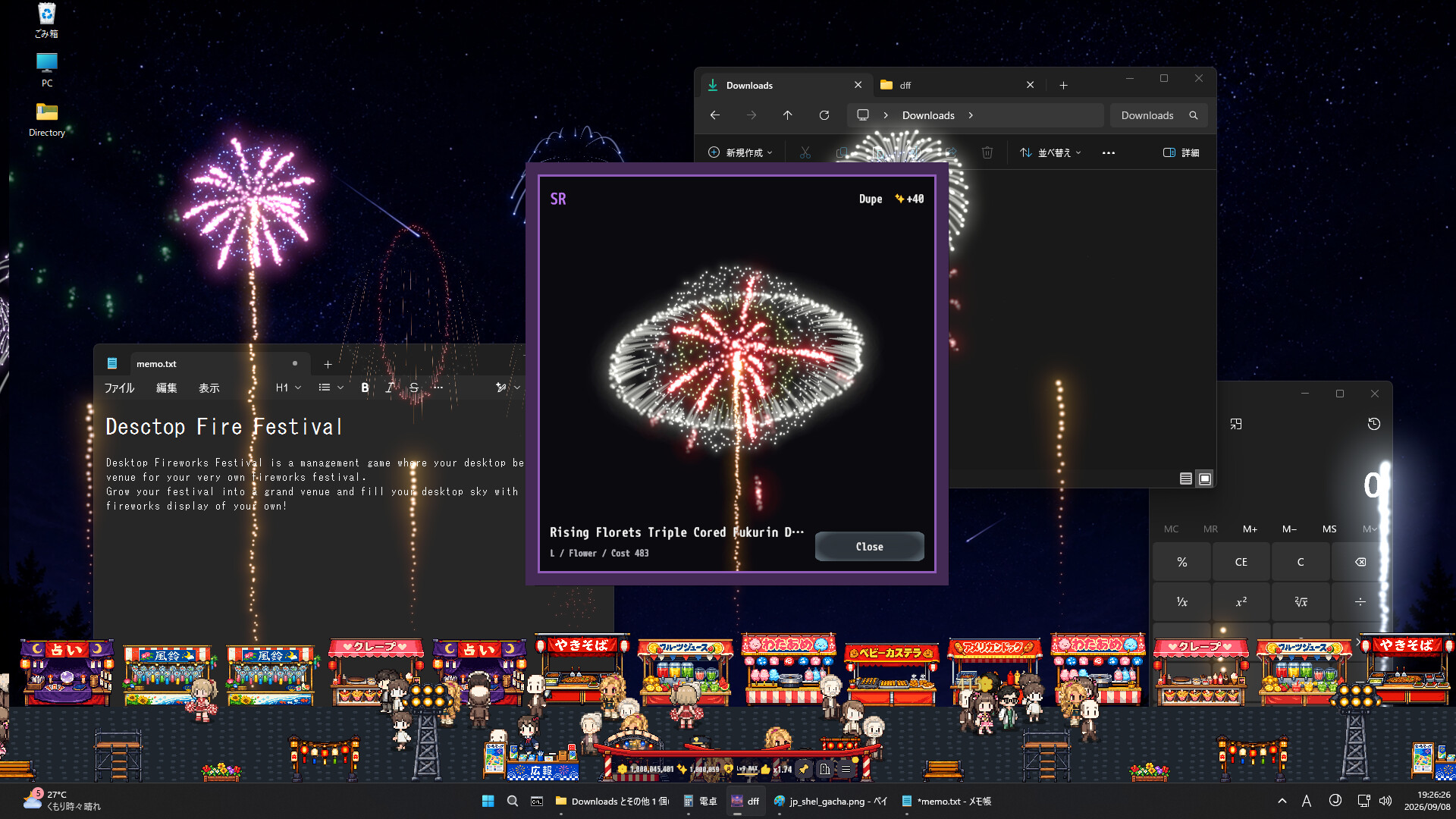Click the divide button in Calculator
This screenshot has width=1456, height=819.
pos(1360,601)
